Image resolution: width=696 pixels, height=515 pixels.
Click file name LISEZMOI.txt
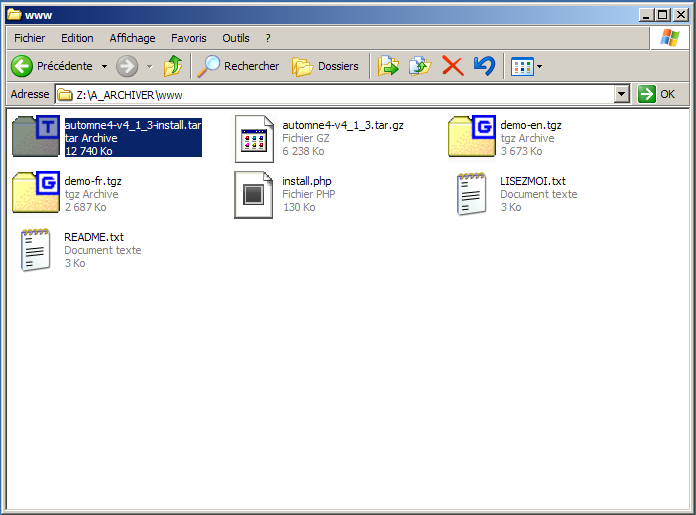point(533,181)
